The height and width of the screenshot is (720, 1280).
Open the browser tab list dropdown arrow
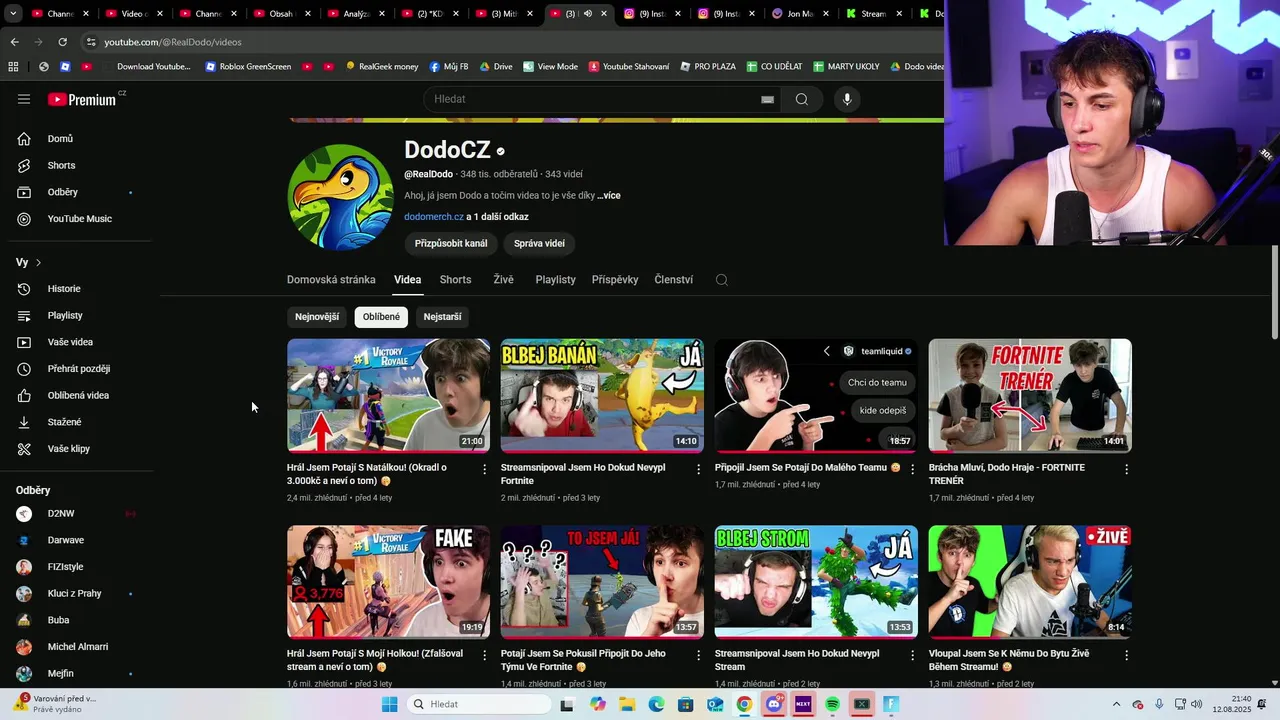[x=14, y=14]
